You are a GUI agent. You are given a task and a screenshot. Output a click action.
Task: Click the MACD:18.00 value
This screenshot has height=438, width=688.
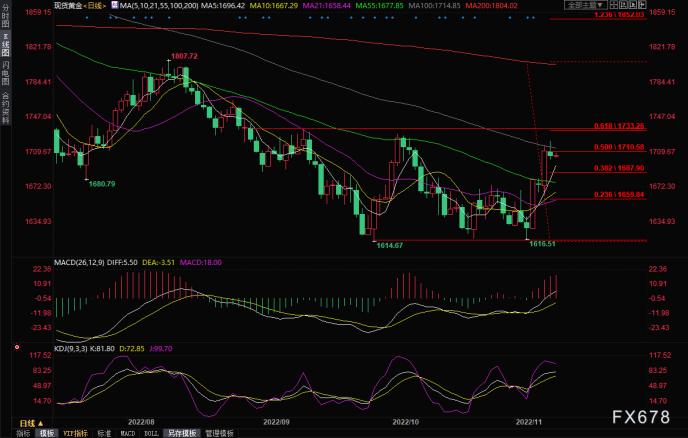click(201, 262)
